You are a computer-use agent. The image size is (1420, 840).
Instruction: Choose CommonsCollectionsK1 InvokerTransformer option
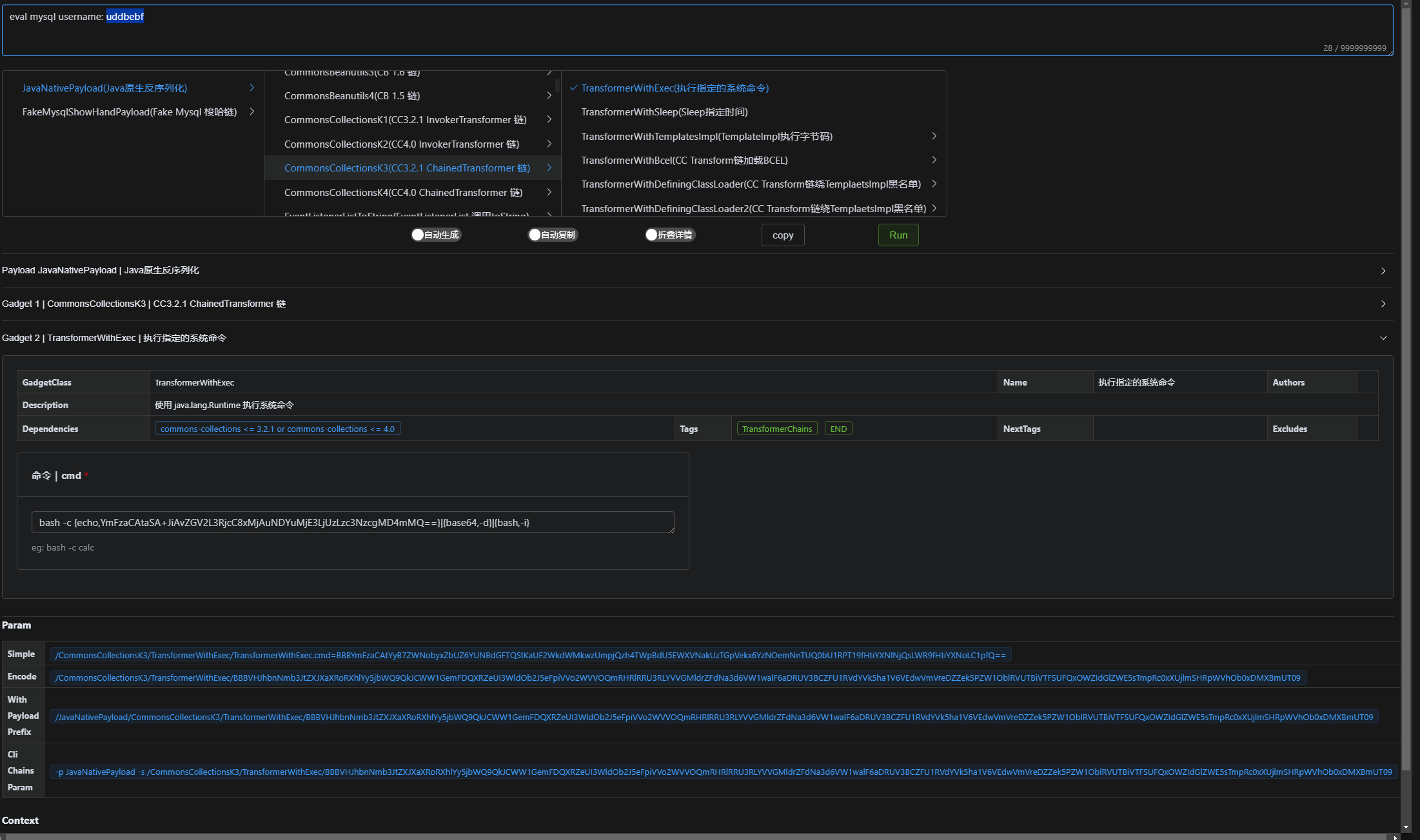pos(412,120)
